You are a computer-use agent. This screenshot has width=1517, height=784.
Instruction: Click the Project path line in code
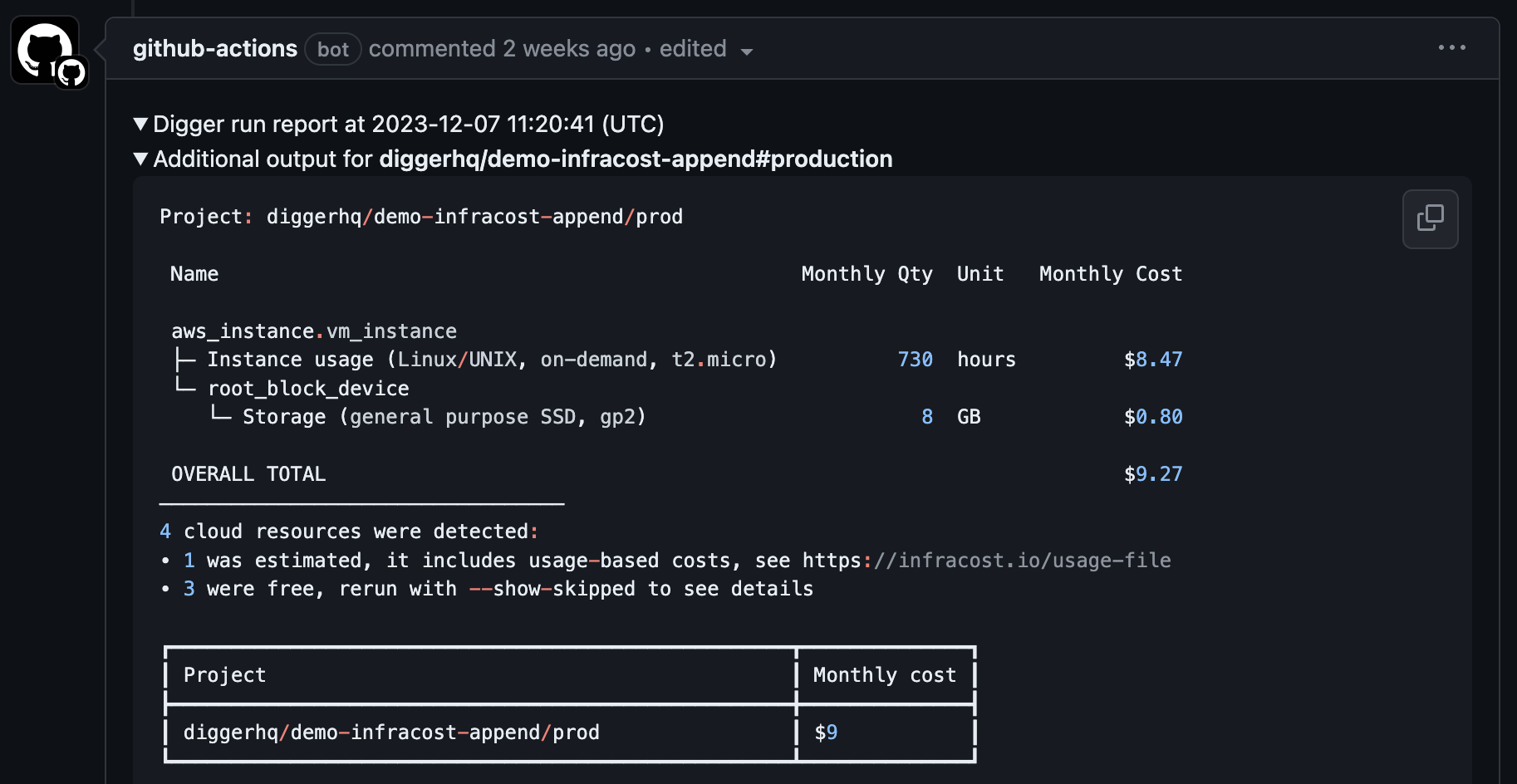(x=421, y=217)
